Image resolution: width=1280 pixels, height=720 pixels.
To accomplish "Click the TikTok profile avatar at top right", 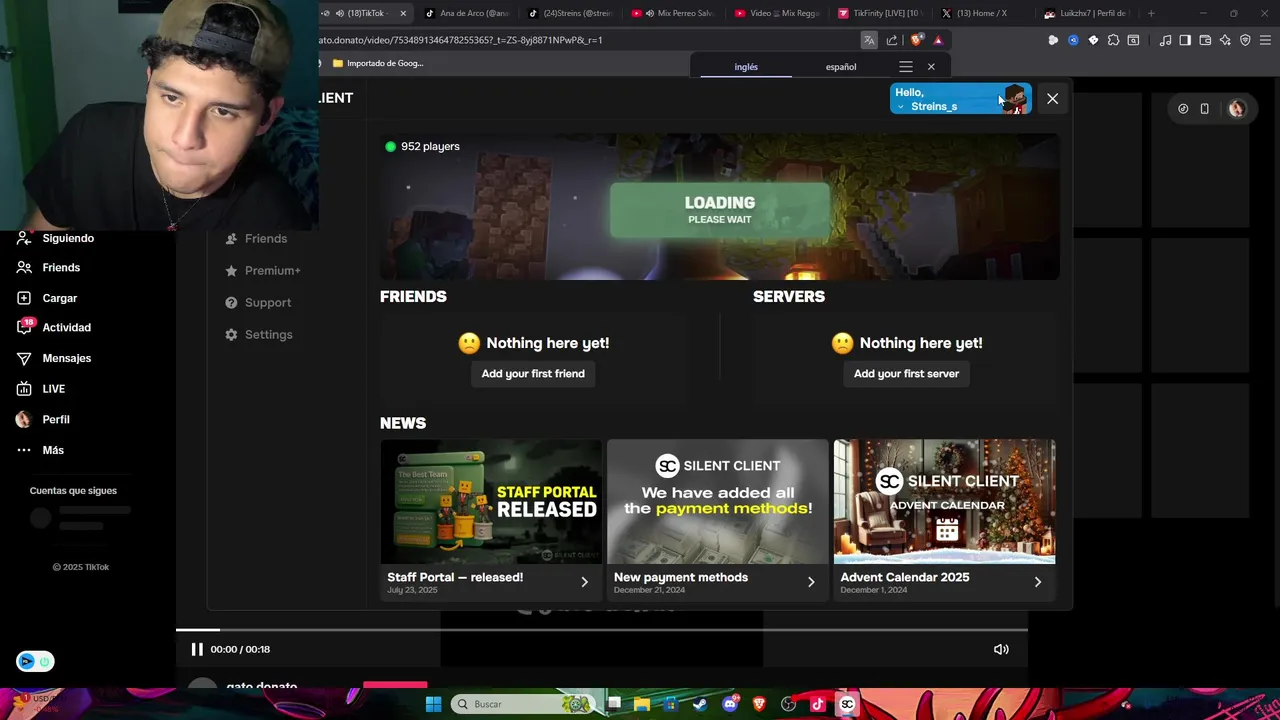I will (x=1237, y=109).
